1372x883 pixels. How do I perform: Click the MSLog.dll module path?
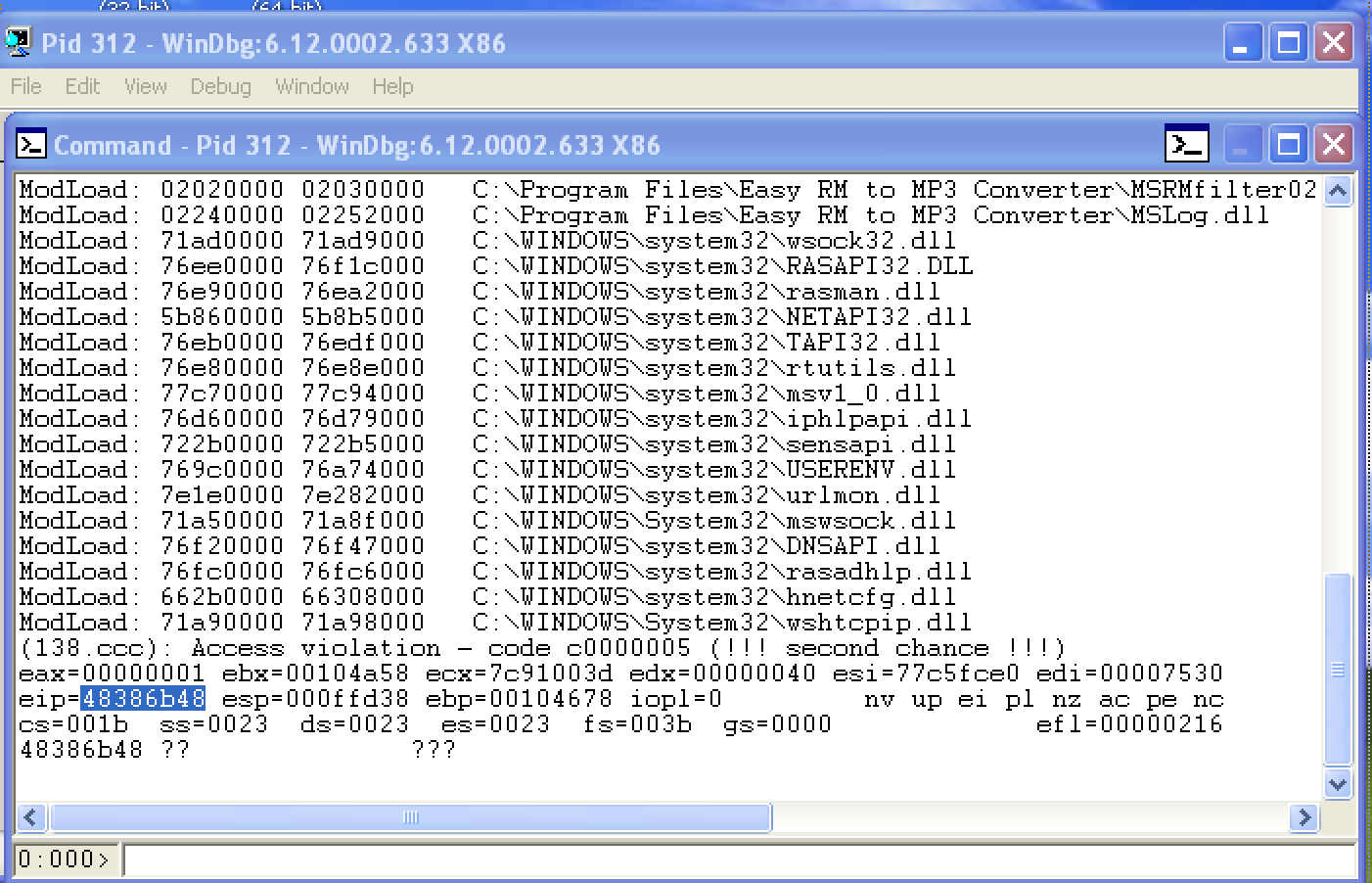(x=871, y=215)
